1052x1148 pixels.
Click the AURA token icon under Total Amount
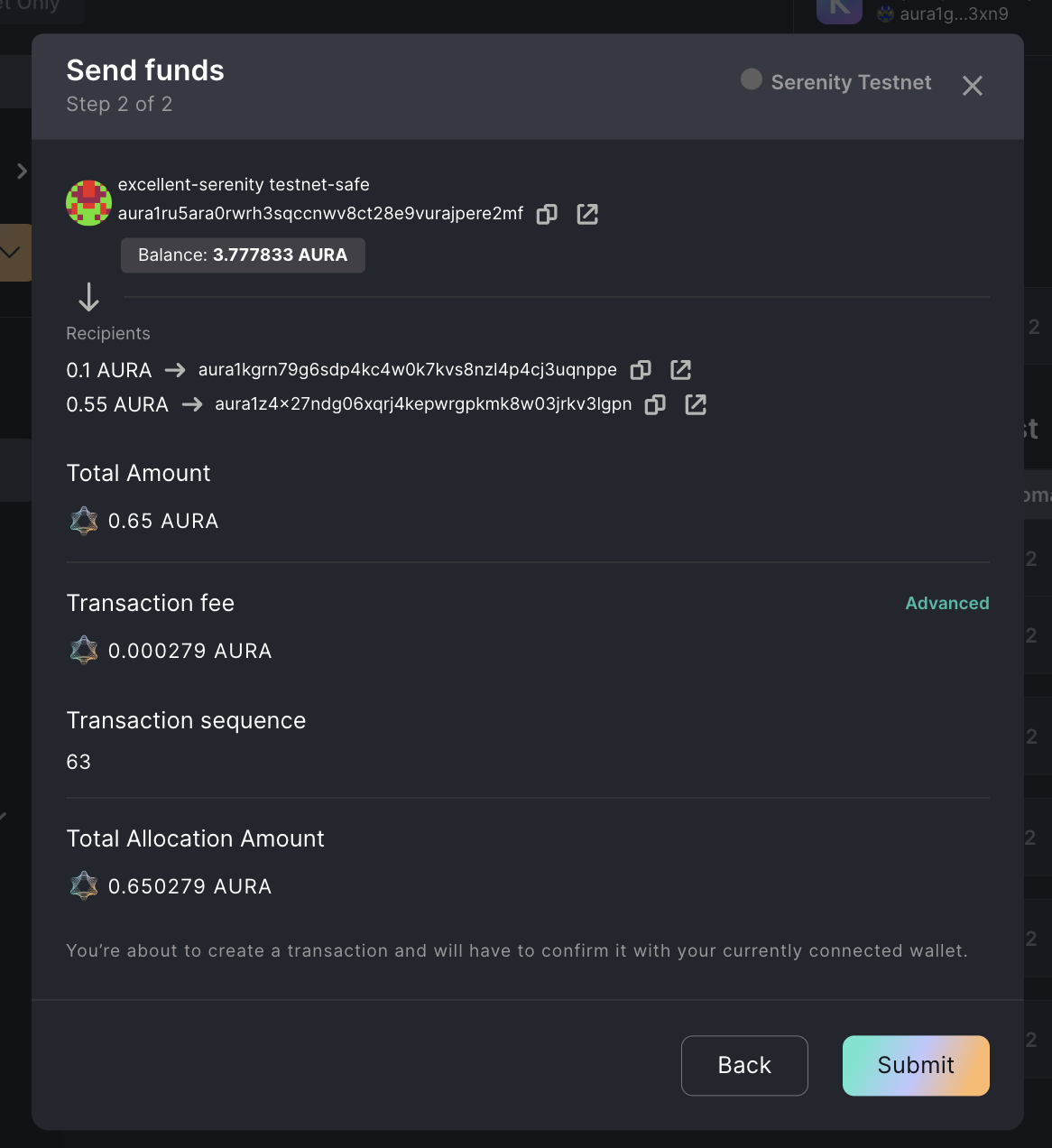coord(83,521)
